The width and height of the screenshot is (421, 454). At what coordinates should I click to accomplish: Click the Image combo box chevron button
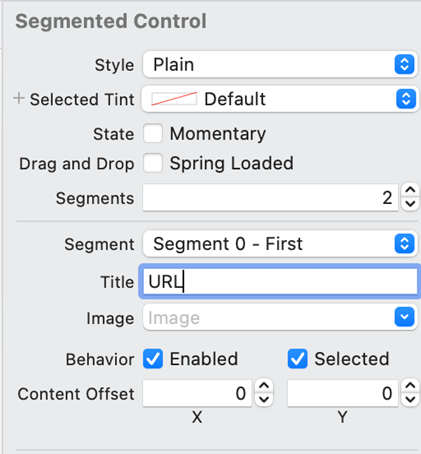click(x=405, y=317)
